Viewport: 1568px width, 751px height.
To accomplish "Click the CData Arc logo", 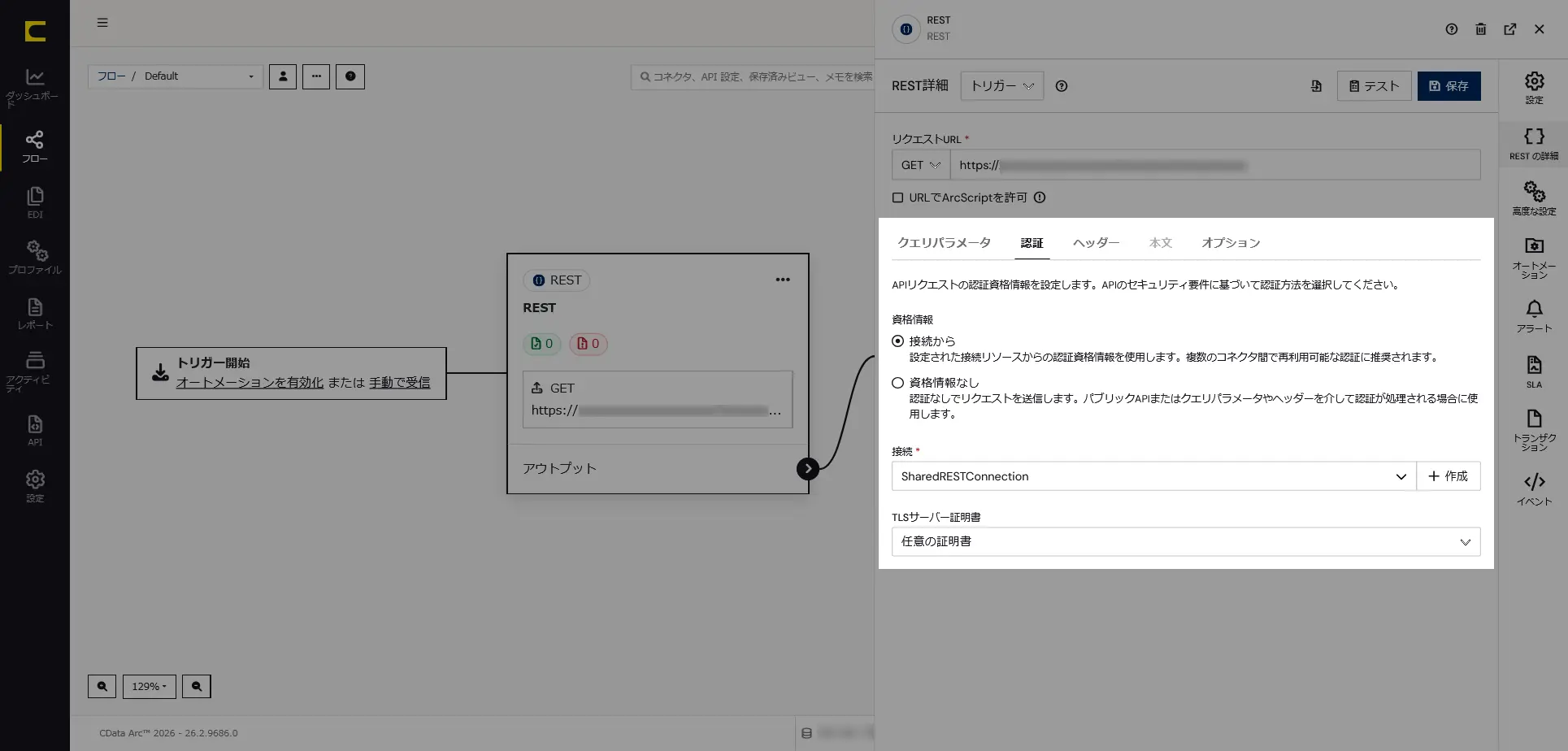I will tap(35, 31).
